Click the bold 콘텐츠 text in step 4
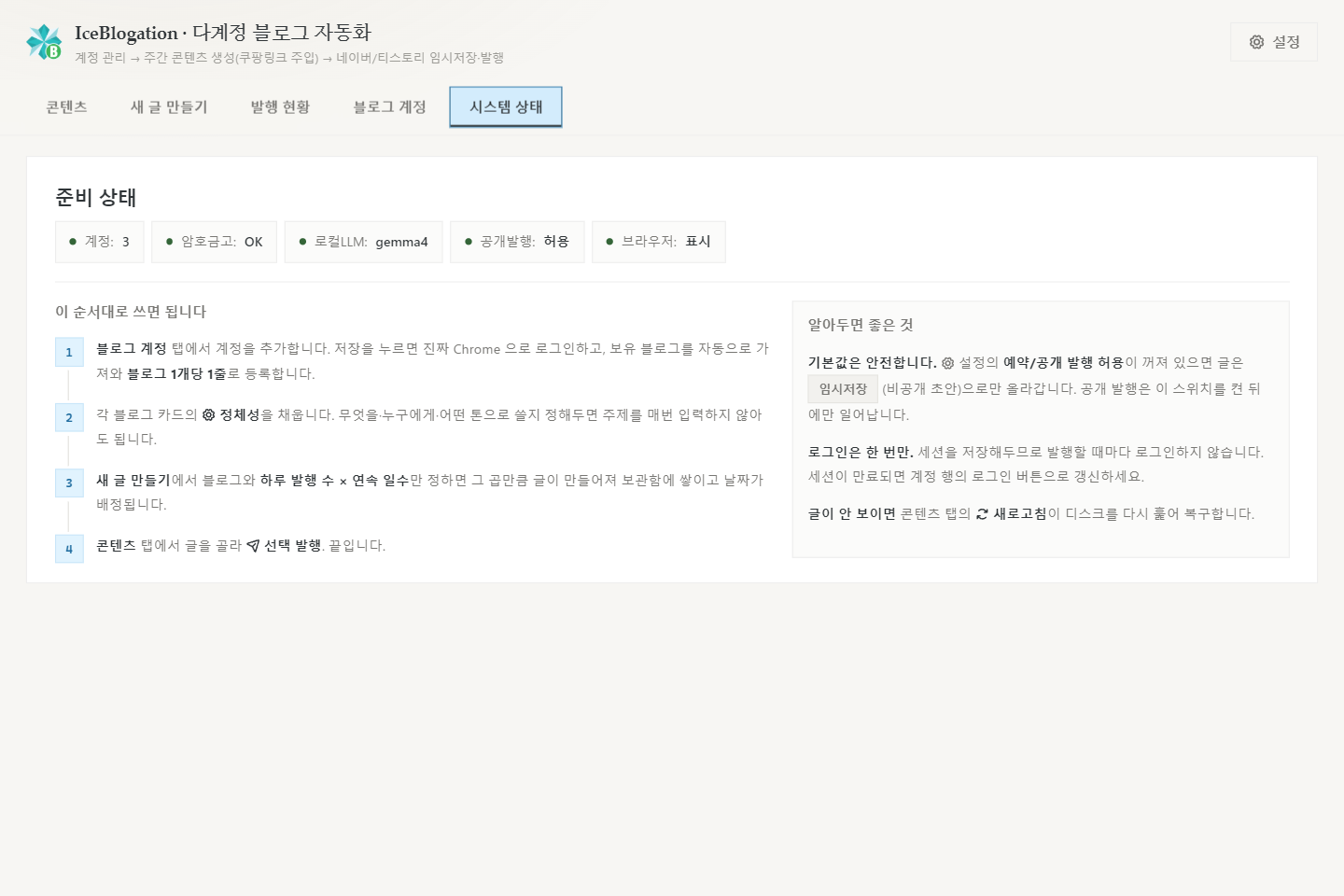Viewport: 1344px width, 896px height. coord(116,546)
